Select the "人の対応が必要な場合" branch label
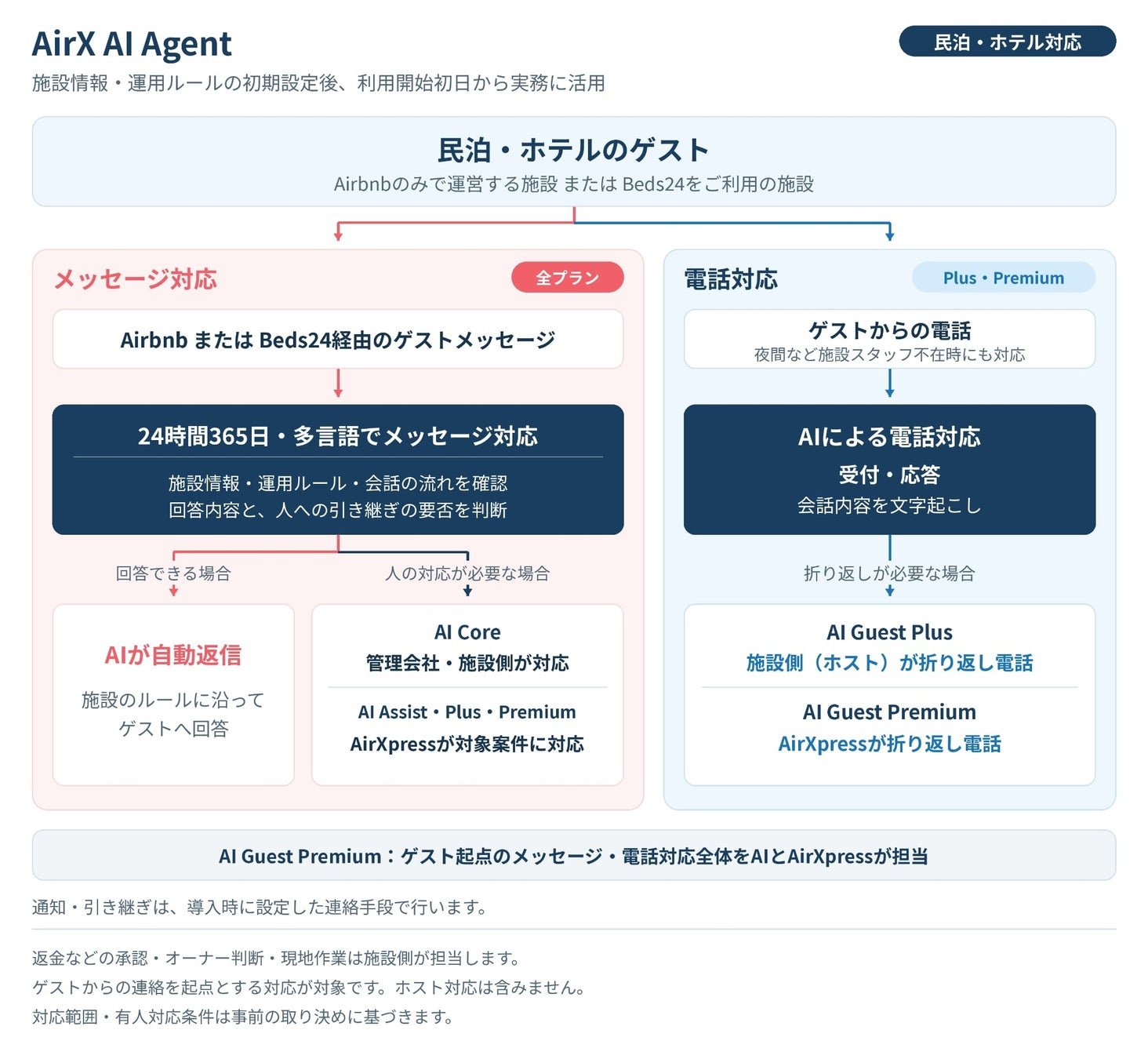This screenshot has height=1059, width=1148. (467, 573)
